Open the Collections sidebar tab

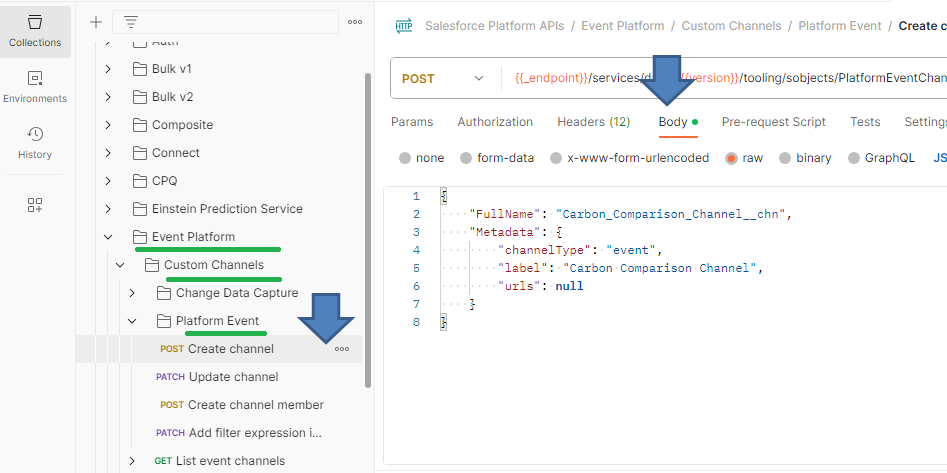coord(35,32)
